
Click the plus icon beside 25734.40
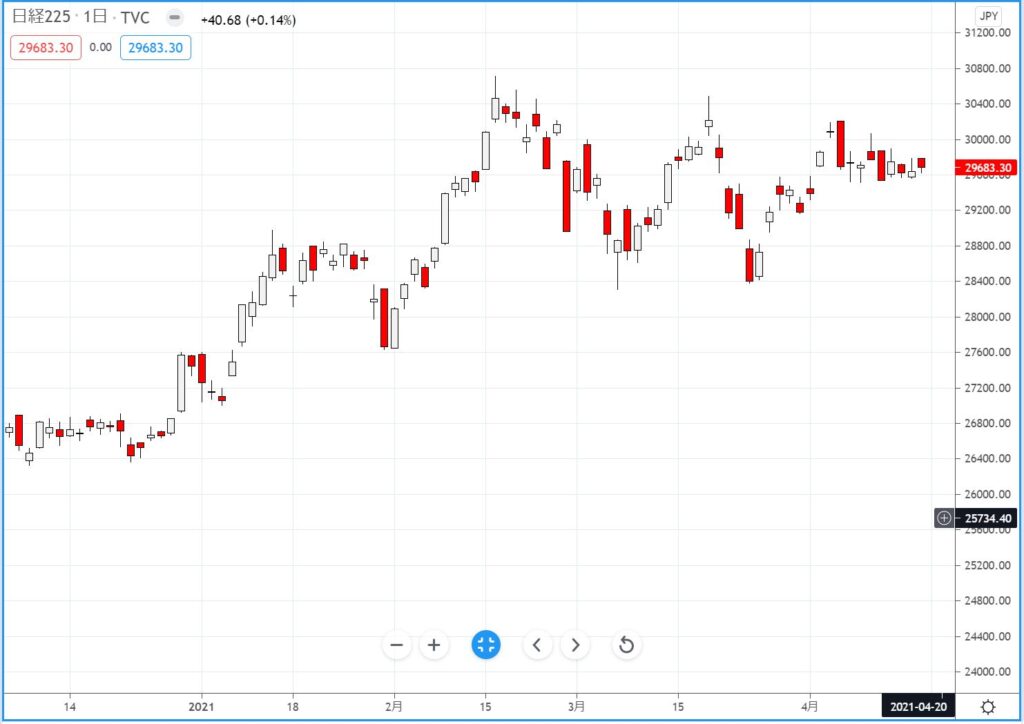(945, 518)
